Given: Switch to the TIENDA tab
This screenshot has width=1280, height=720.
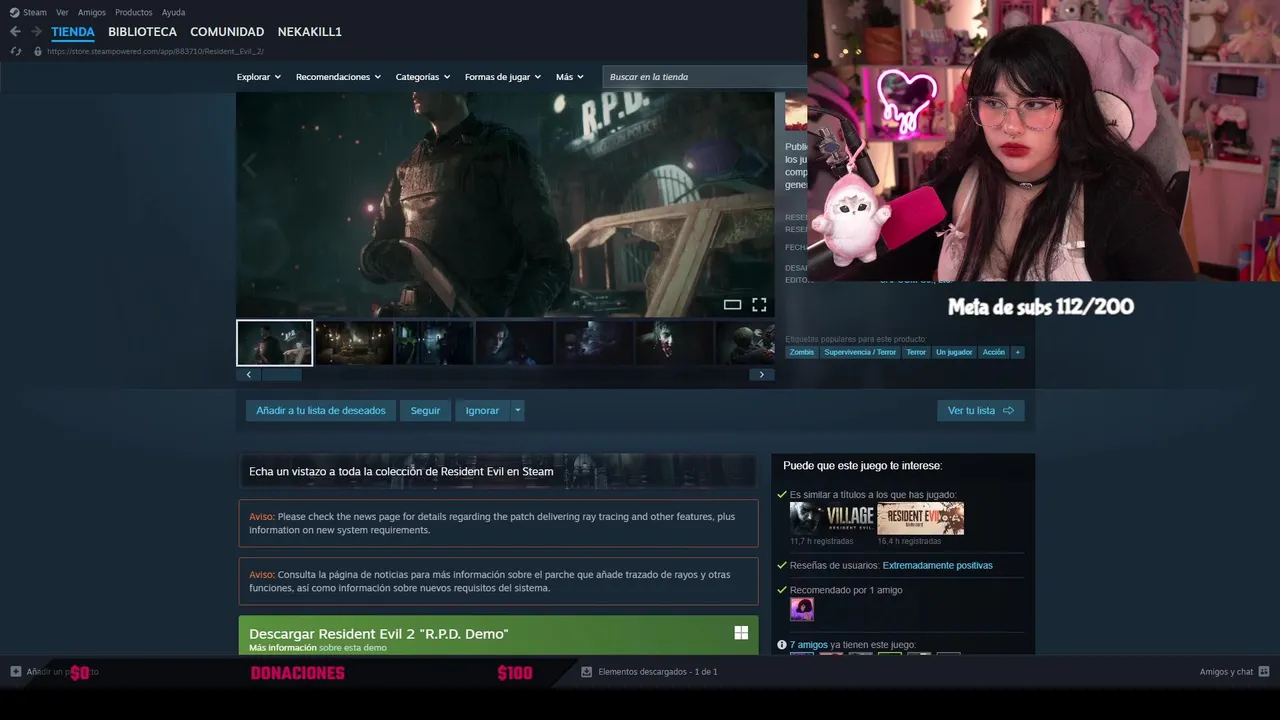Looking at the screenshot, I should click(73, 32).
